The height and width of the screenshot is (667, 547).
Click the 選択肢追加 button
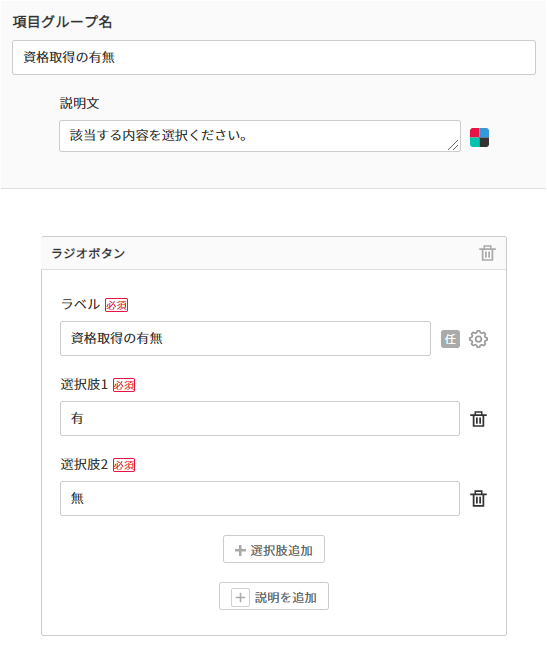(274, 549)
